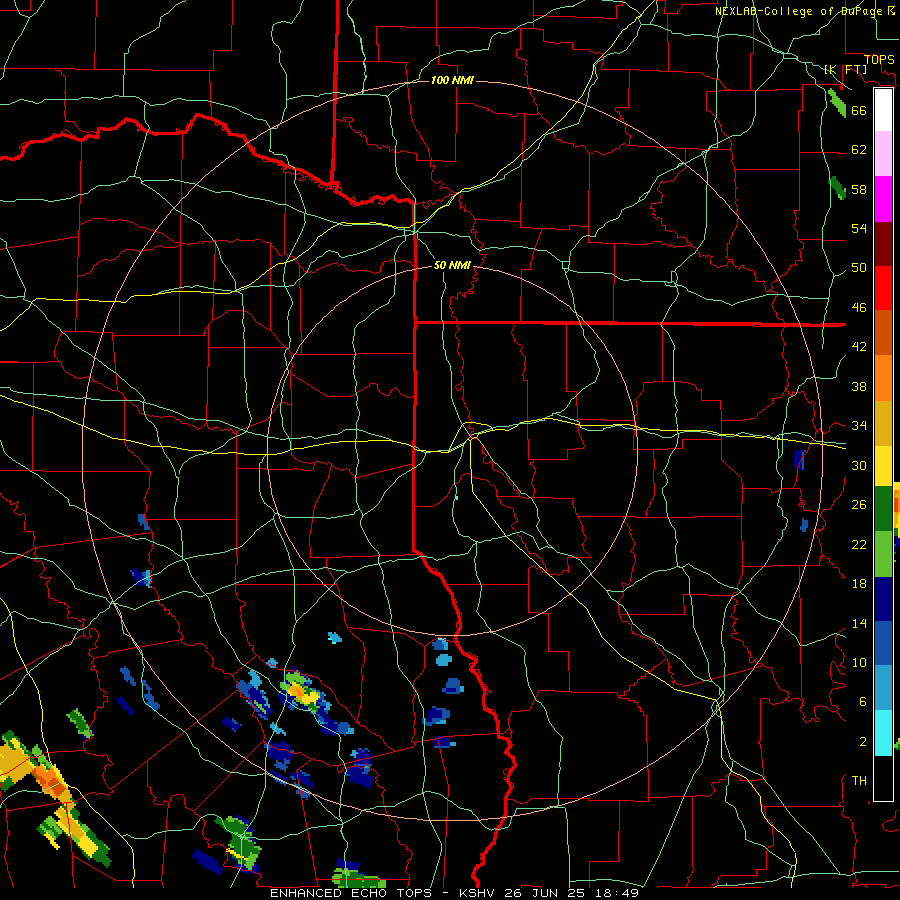This screenshot has width=900, height=900.
Task: Click the TH legend label
Action: point(859,781)
